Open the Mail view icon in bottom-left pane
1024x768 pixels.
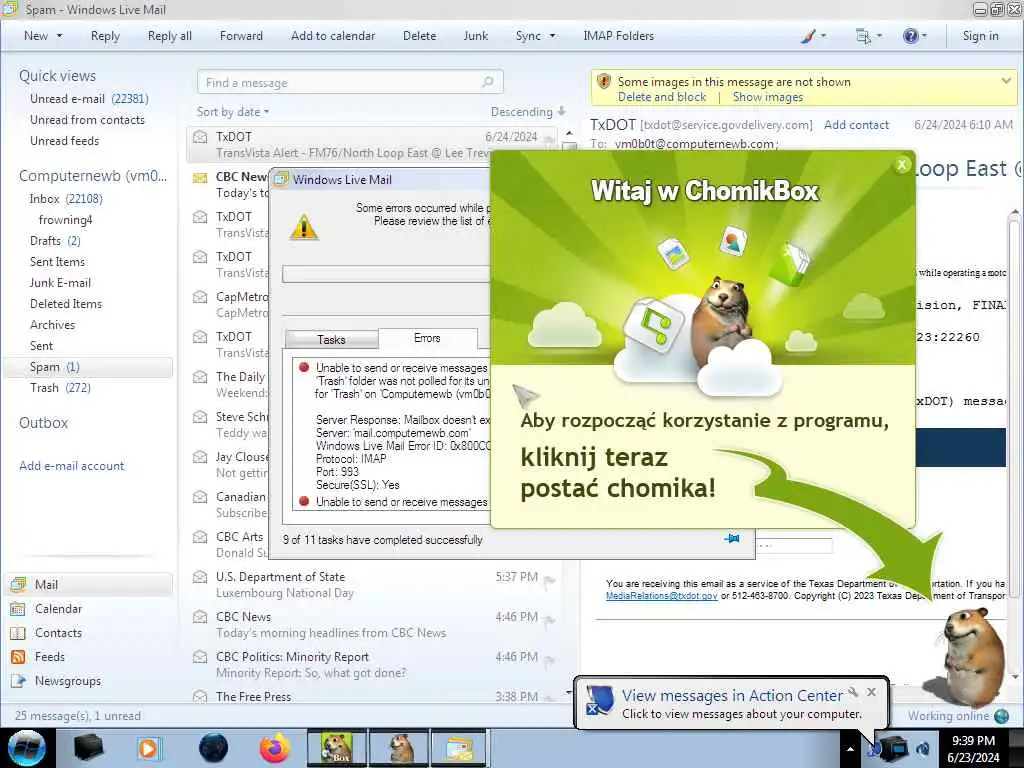(x=18, y=584)
